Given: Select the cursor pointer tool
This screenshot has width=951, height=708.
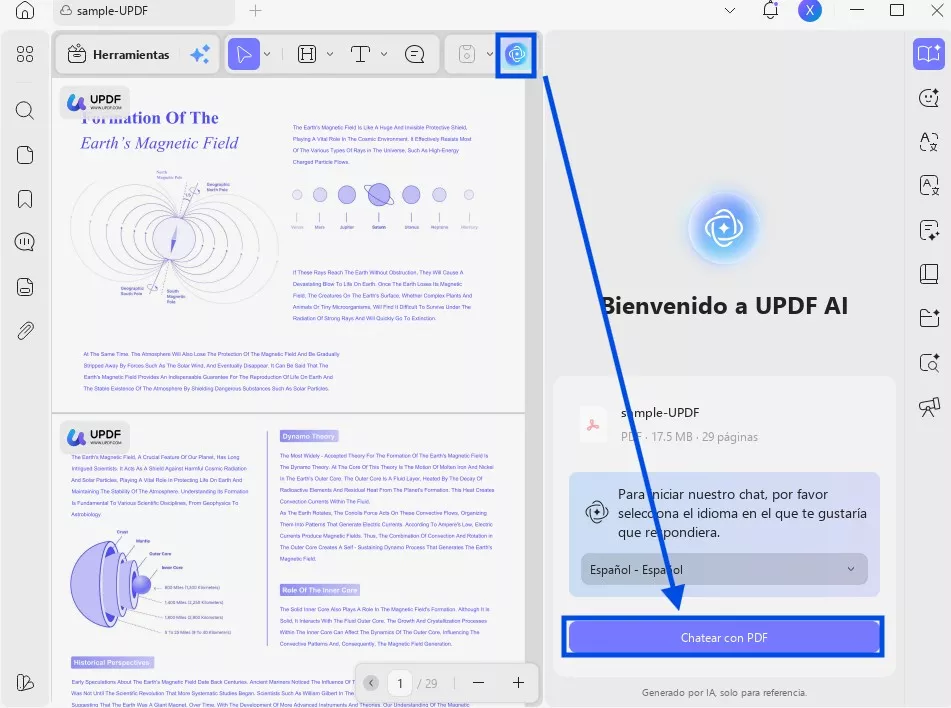Looking at the screenshot, I should coord(243,54).
